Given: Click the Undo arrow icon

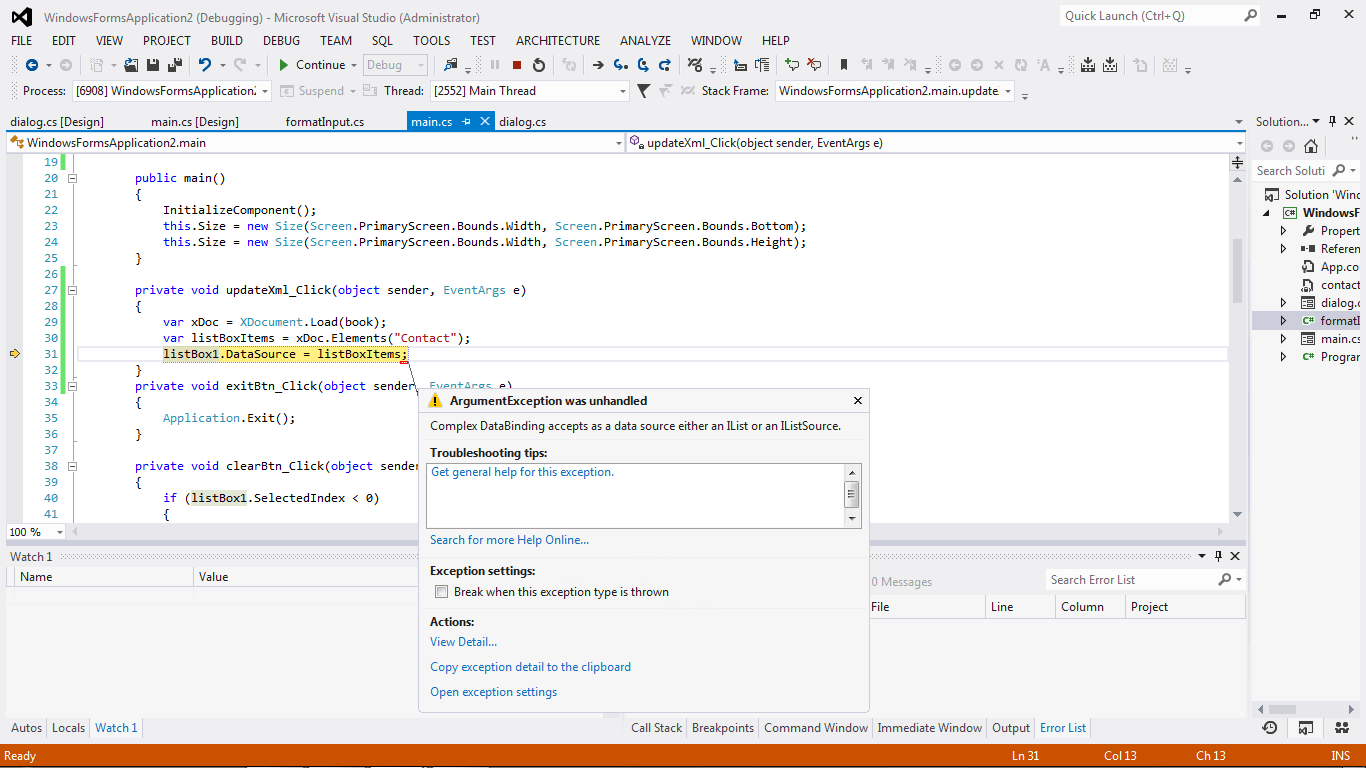Looking at the screenshot, I should click(x=205, y=65).
